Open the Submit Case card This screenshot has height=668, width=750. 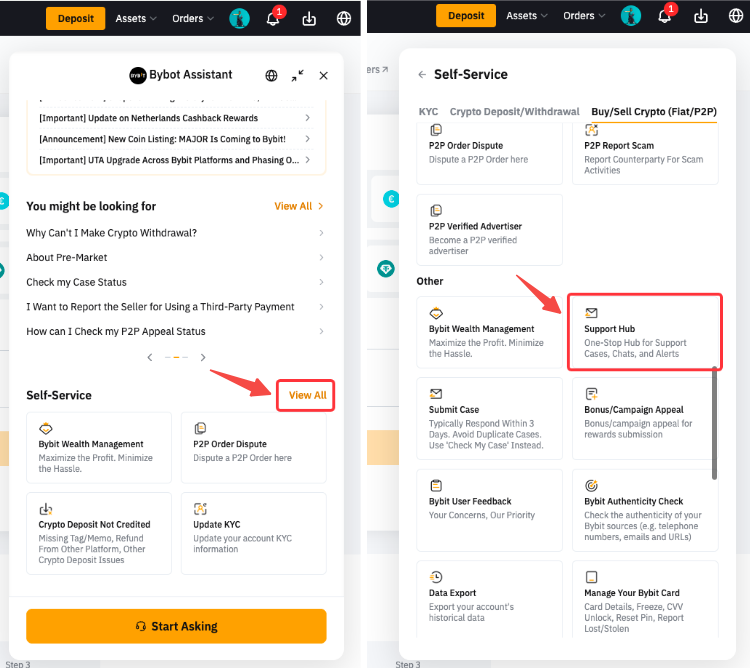point(489,418)
